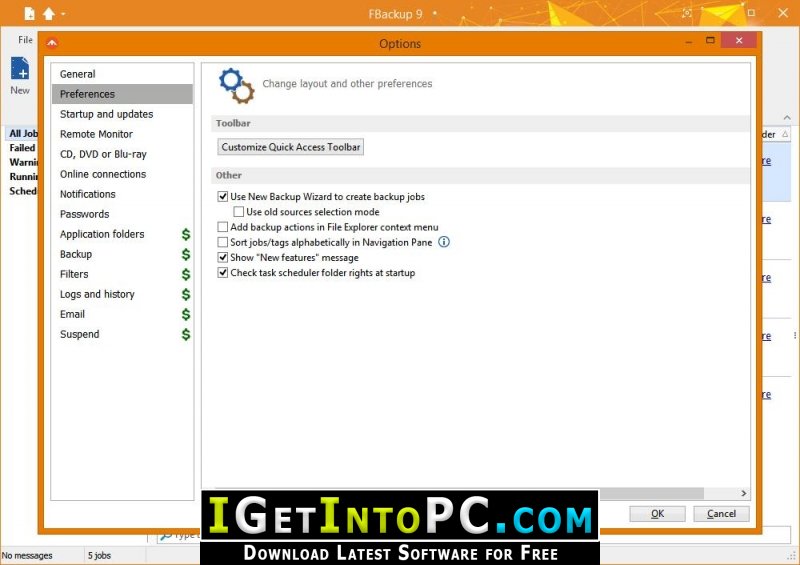Select All Jobs in main window sidebar

[x=23, y=133]
